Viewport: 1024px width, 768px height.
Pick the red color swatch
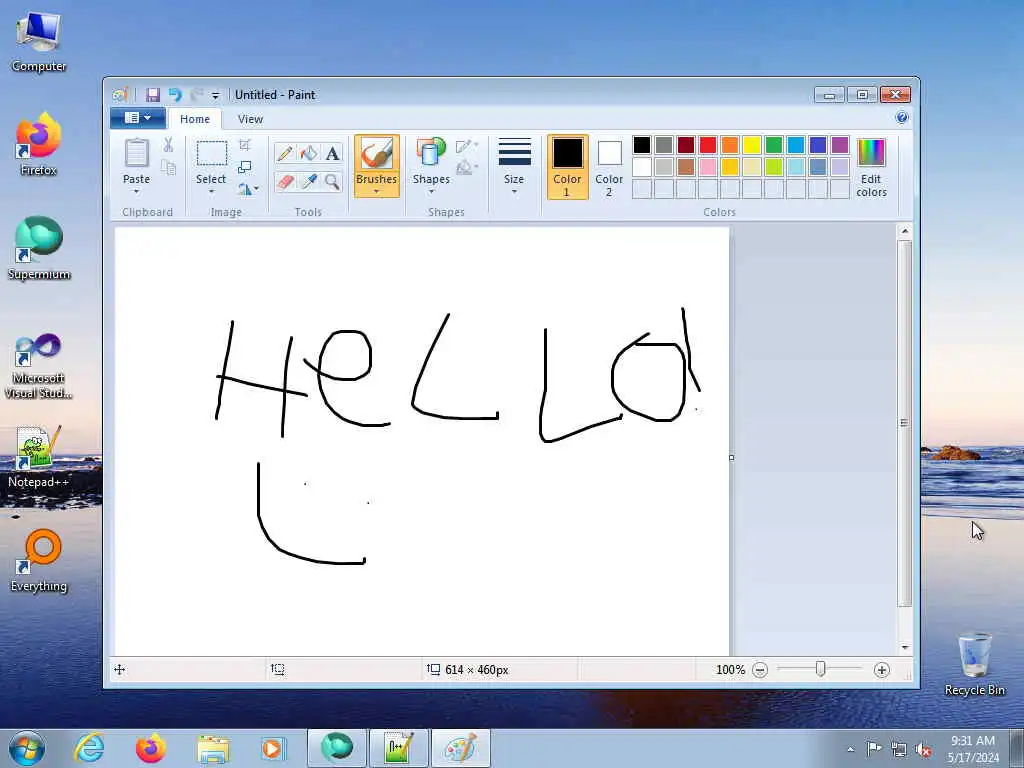pos(708,145)
